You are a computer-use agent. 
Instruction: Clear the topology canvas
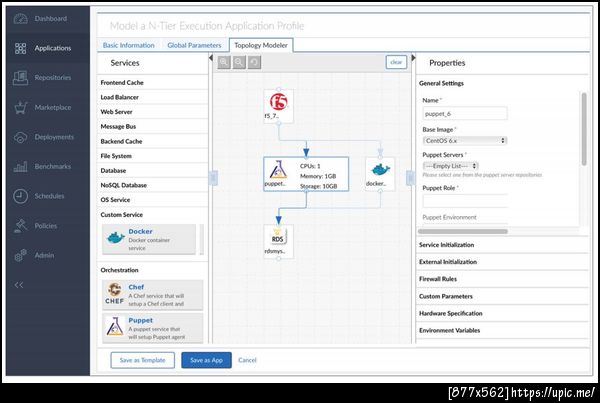pos(396,62)
